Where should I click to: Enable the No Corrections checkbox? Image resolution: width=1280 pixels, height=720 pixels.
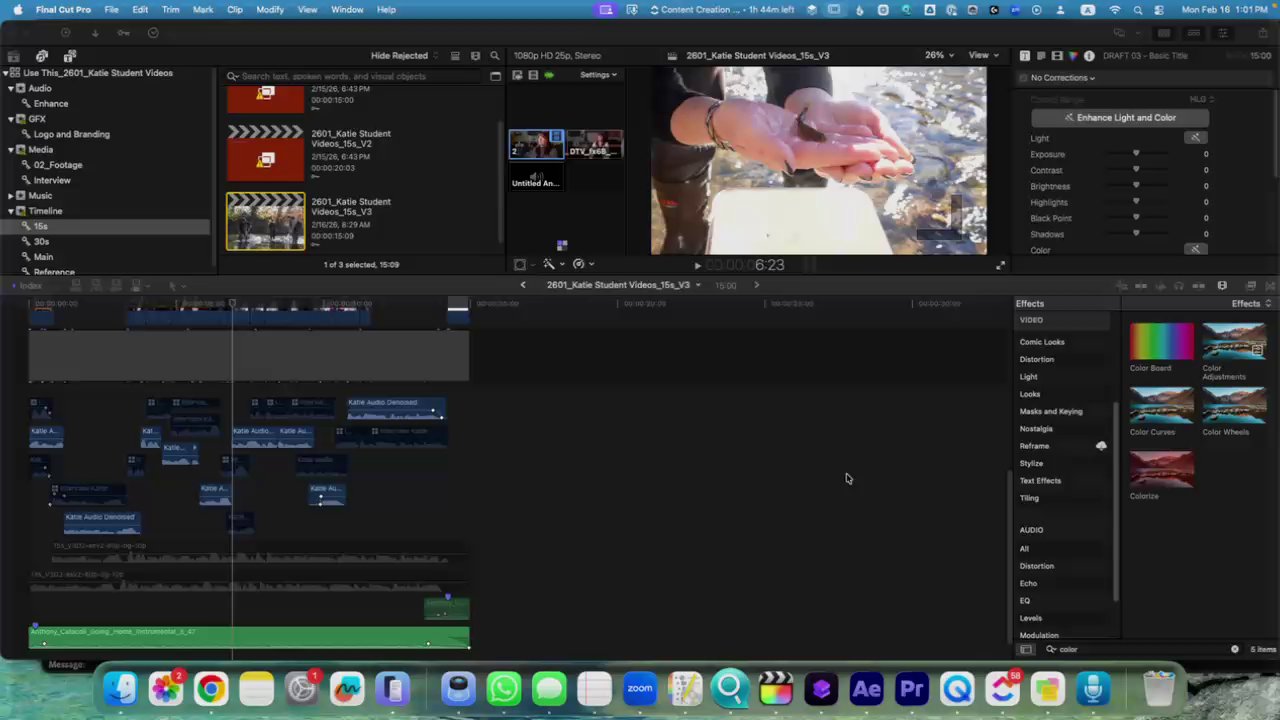coord(1023,78)
